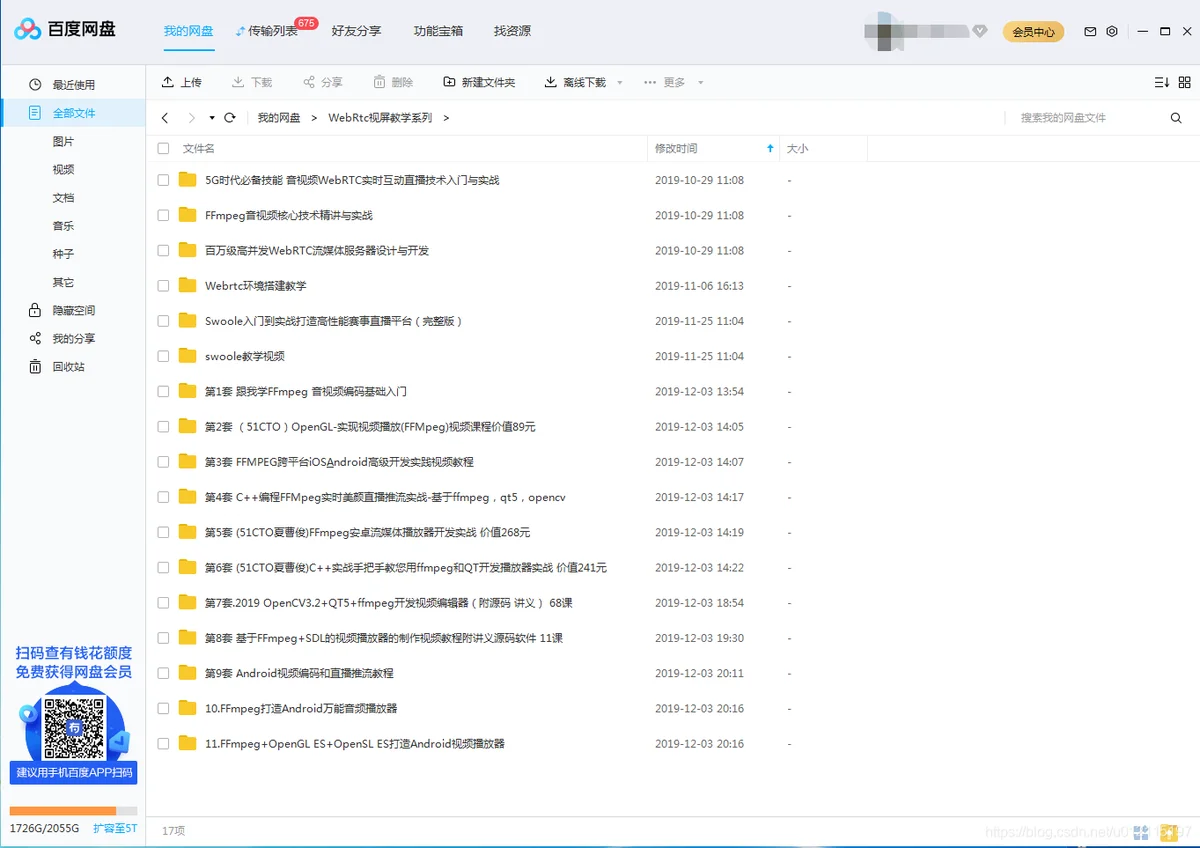
Task: Click 我的网盘 breadcrumb link
Action: pyautogui.click(x=279, y=118)
